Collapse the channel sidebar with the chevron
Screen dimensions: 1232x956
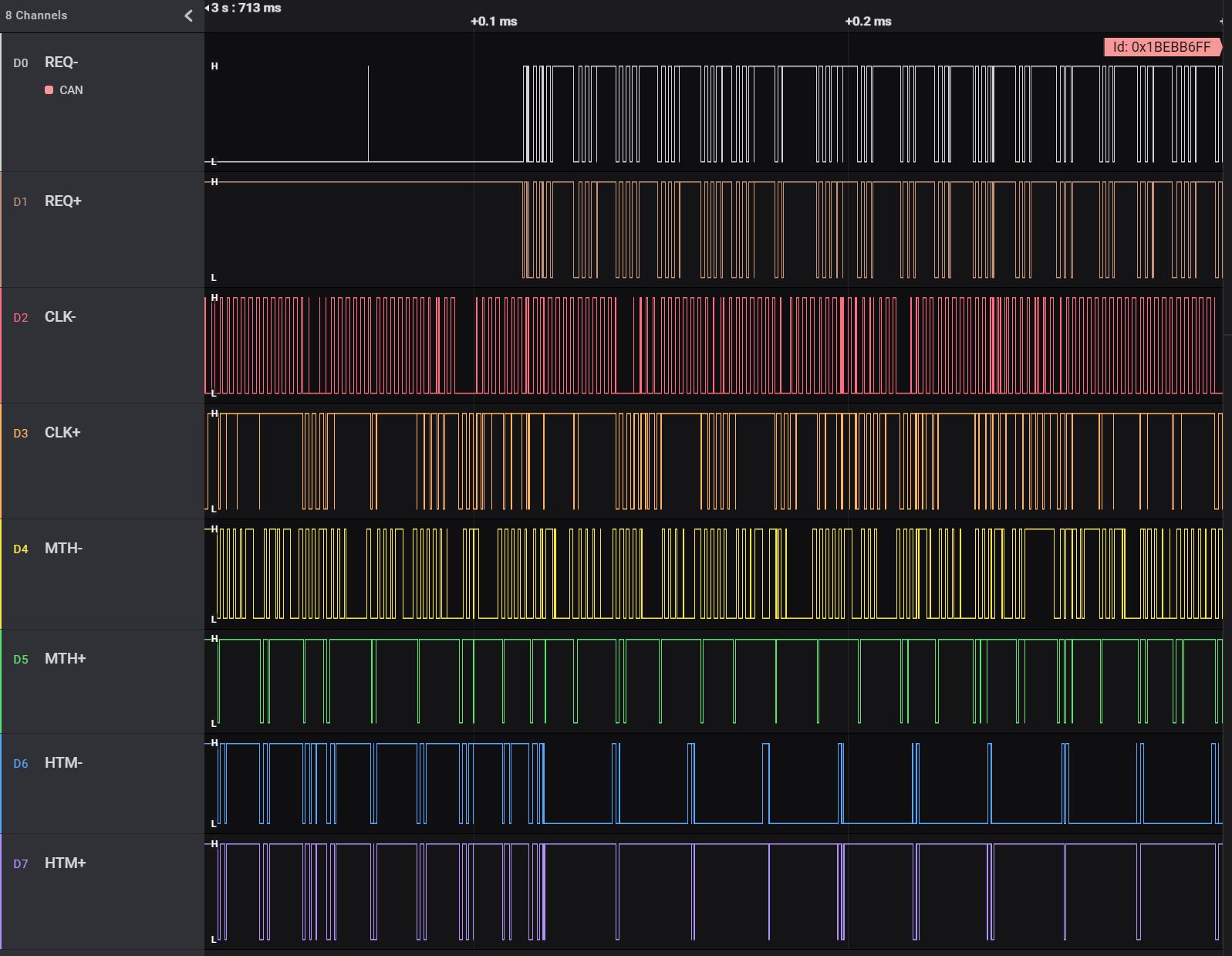click(188, 15)
